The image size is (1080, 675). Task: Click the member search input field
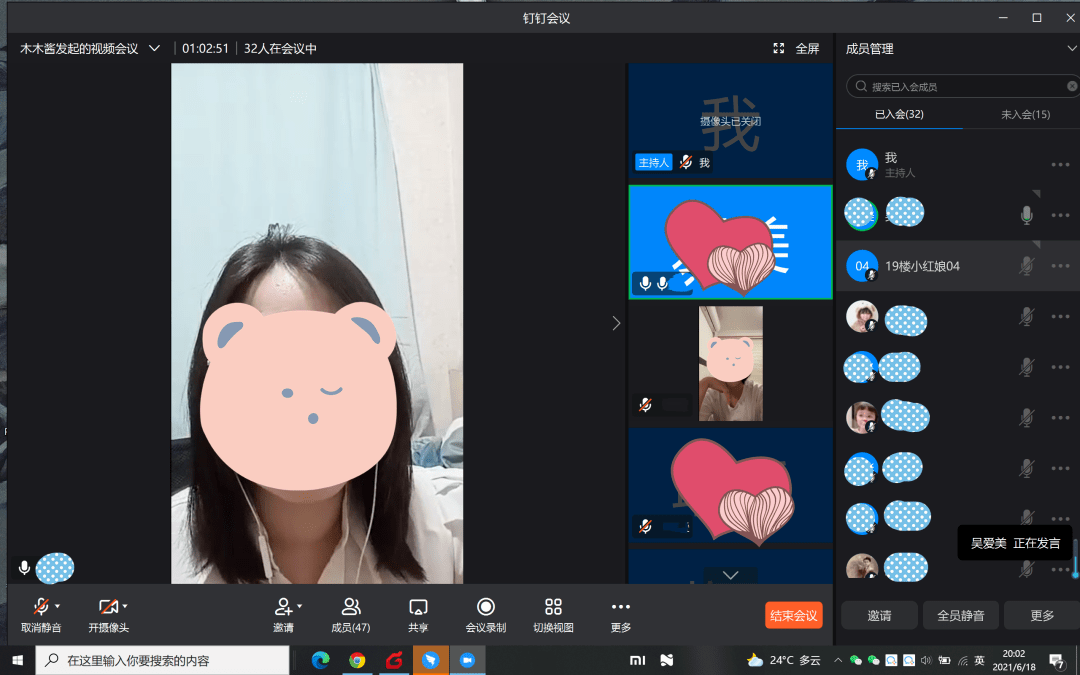click(960, 87)
